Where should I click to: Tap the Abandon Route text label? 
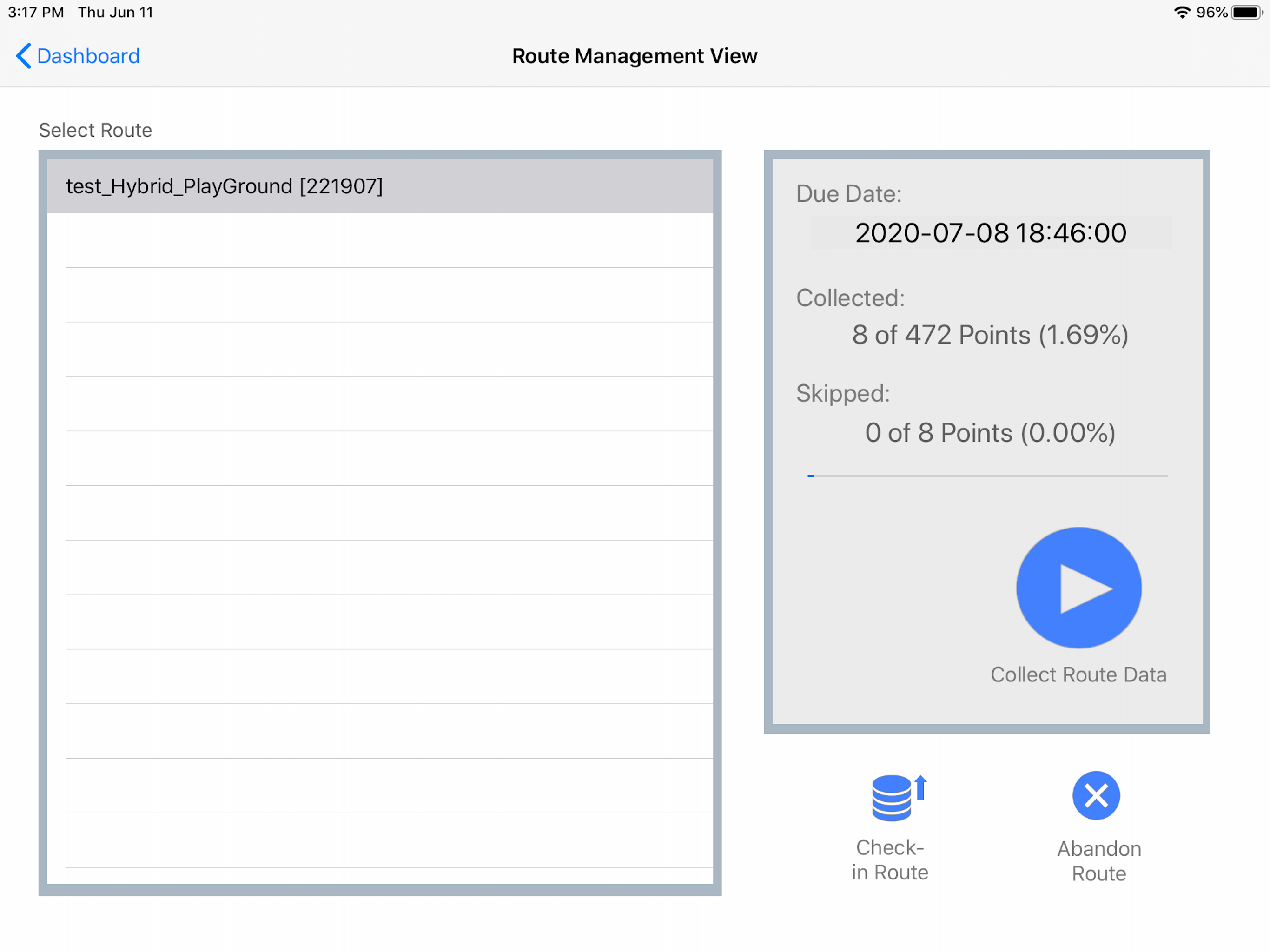tap(1098, 861)
